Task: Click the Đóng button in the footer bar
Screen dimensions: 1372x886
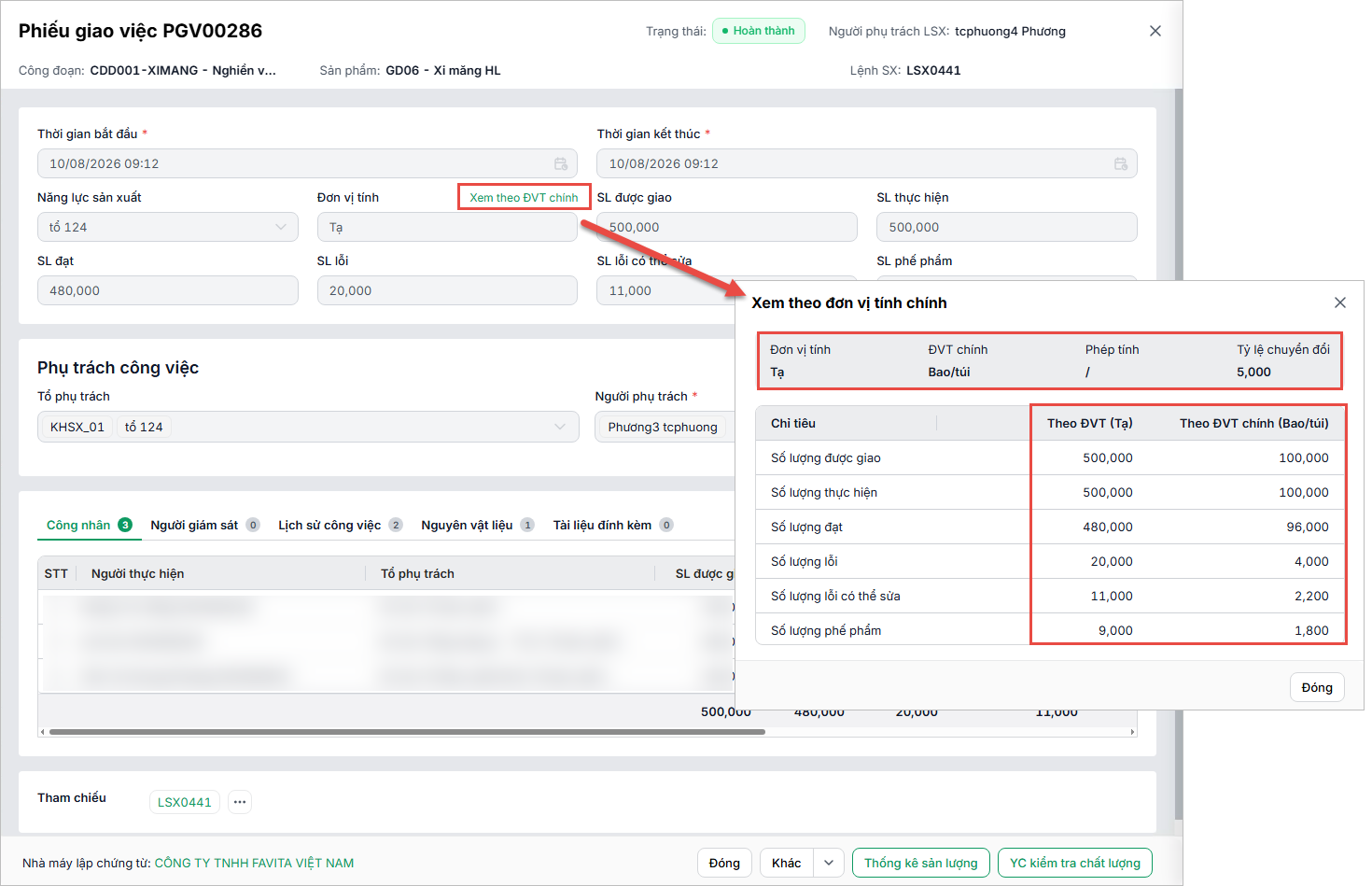Action: click(724, 863)
